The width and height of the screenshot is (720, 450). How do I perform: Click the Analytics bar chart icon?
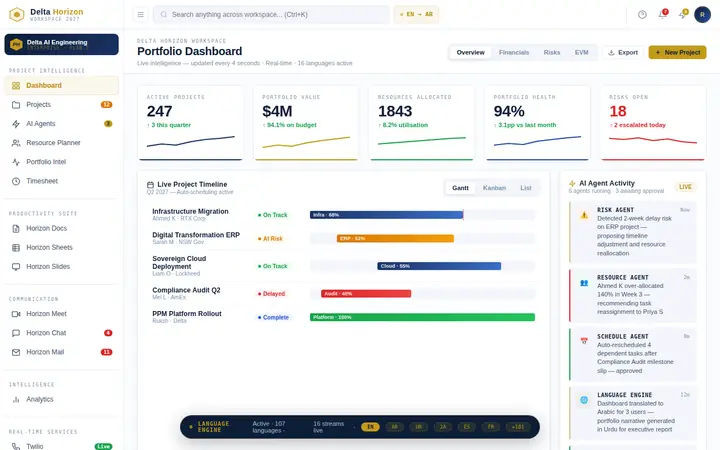pyautogui.click(x=16, y=399)
